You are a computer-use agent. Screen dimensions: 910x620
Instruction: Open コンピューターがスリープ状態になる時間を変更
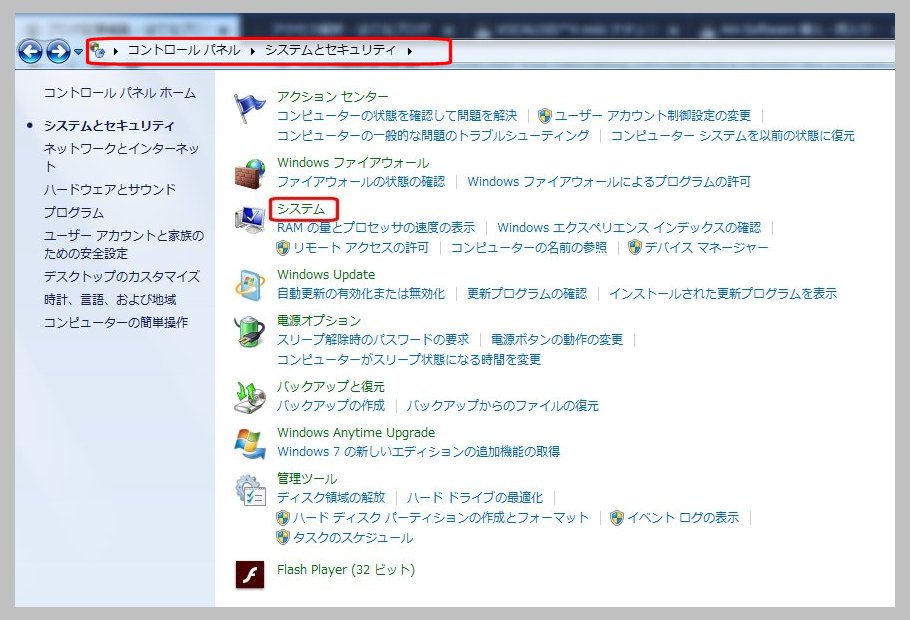pos(409,359)
